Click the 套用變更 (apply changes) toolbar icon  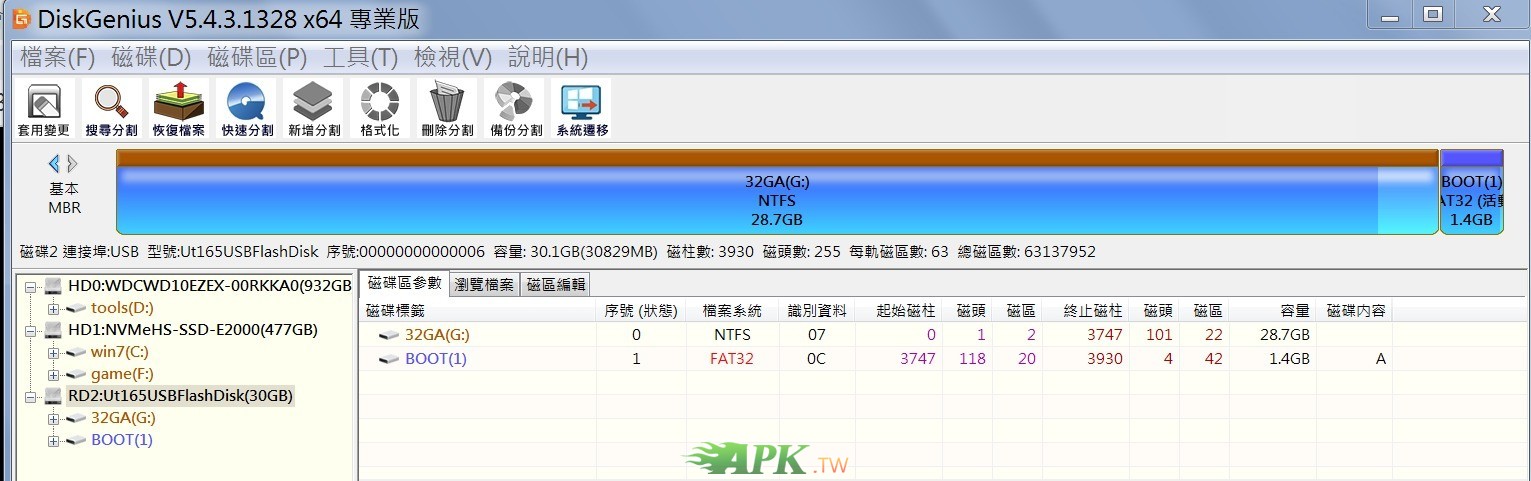point(44,109)
